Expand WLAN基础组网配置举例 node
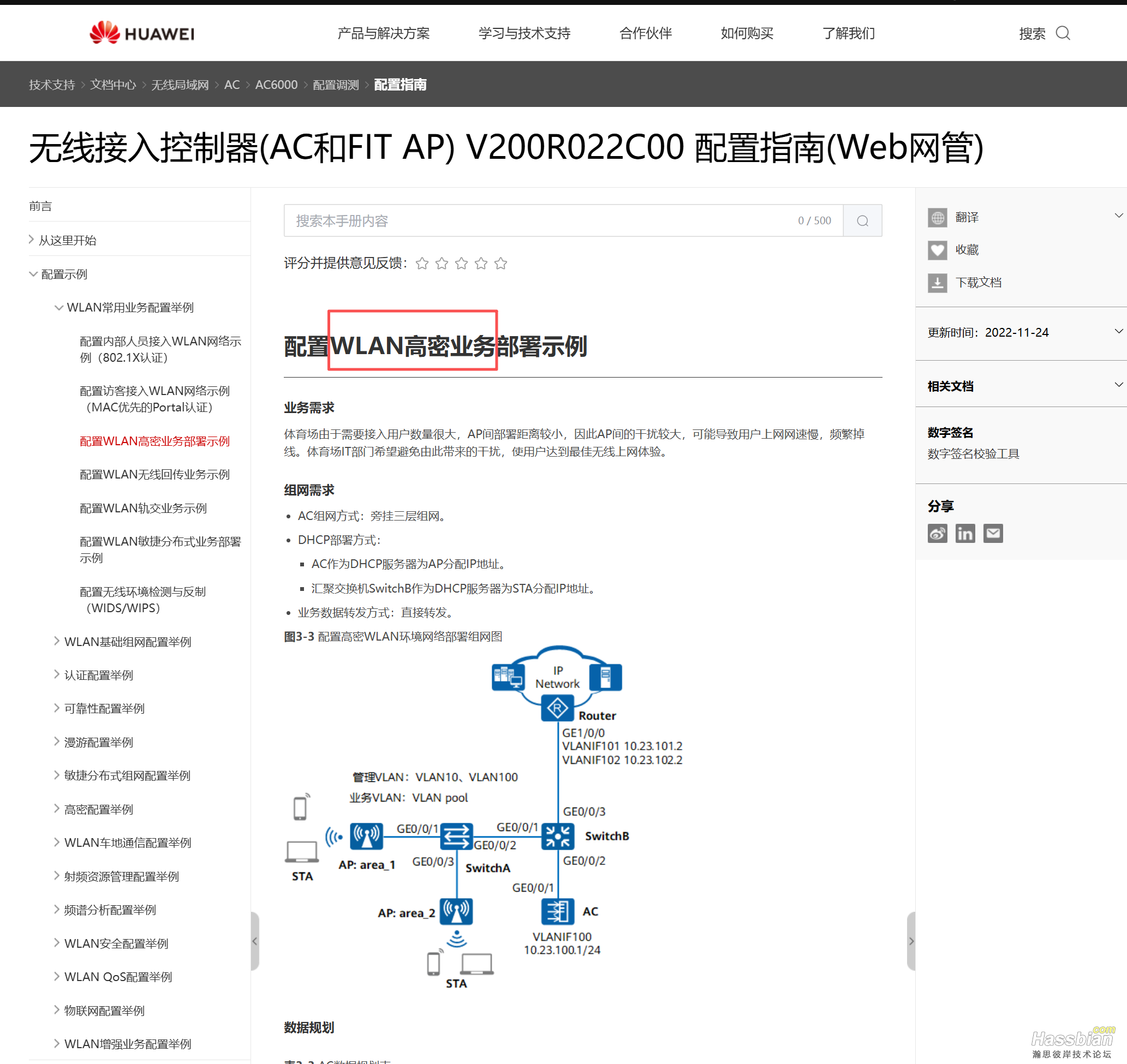Image resolution: width=1127 pixels, height=1064 pixels. pyautogui.click(x=57, y=641)
